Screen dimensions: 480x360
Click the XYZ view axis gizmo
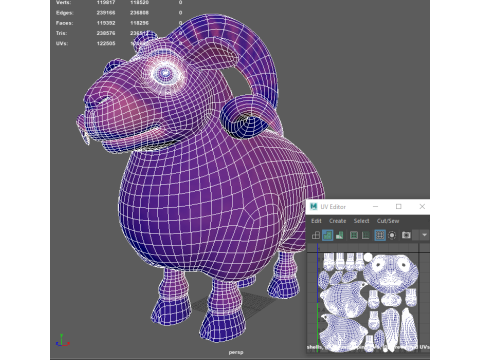62,341
